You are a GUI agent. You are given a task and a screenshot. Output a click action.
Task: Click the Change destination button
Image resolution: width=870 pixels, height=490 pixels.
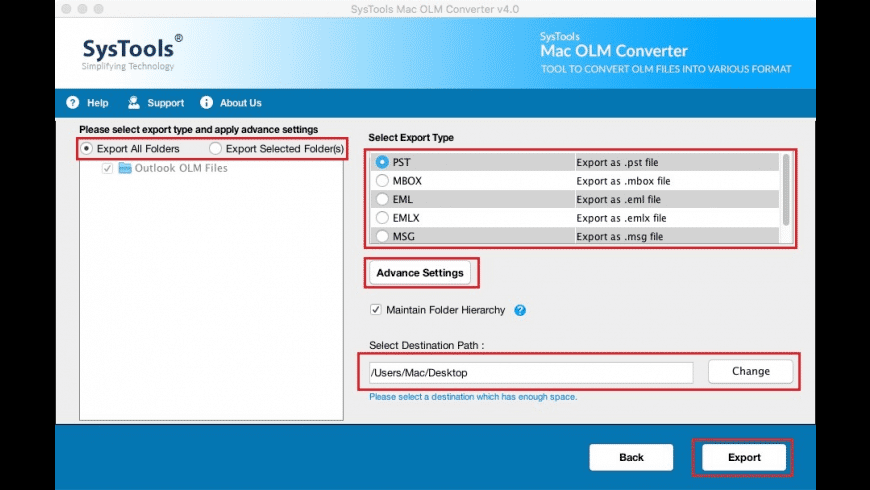[750, 371]
